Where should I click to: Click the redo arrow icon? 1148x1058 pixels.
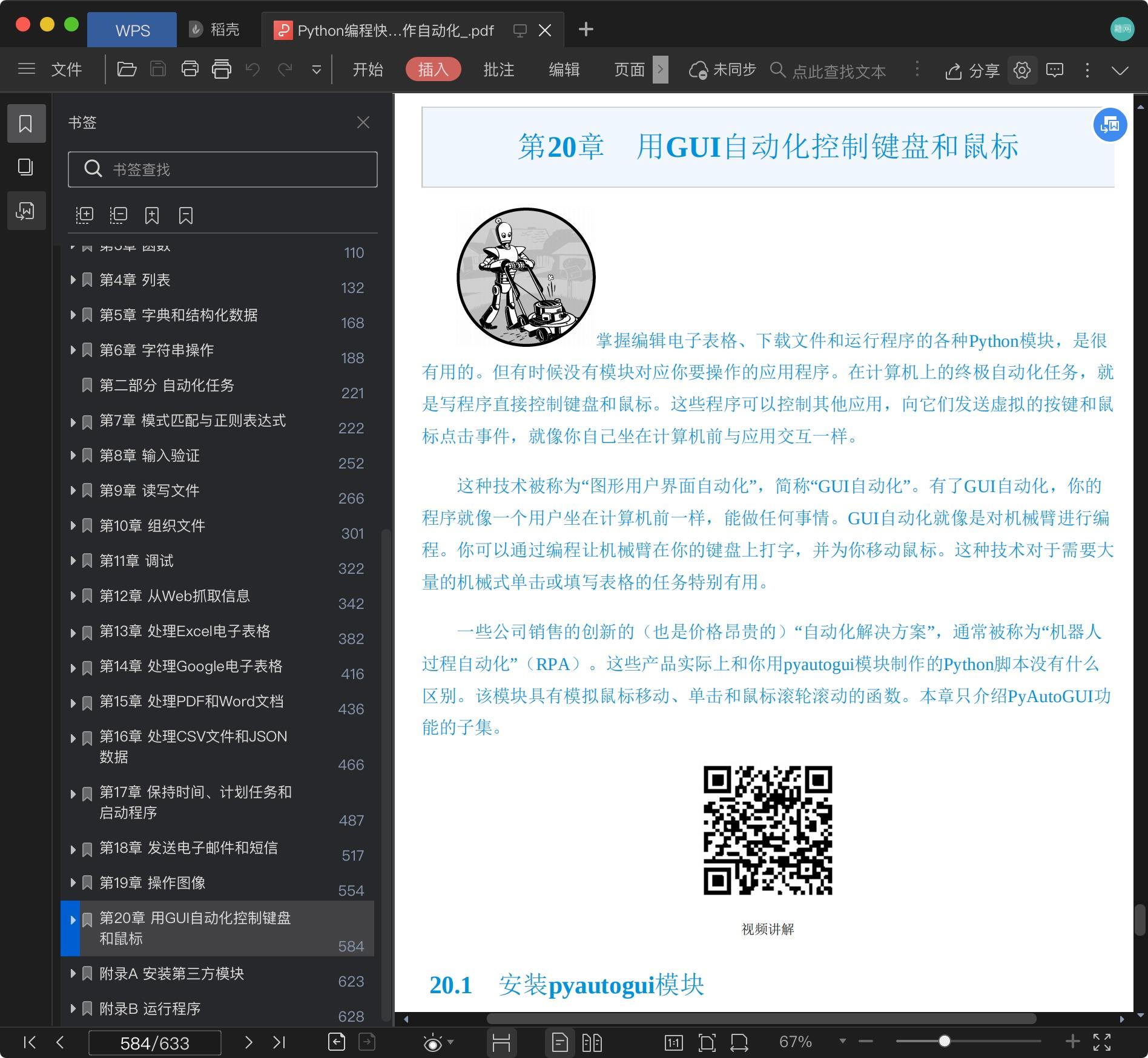click(x=285, y=70)
